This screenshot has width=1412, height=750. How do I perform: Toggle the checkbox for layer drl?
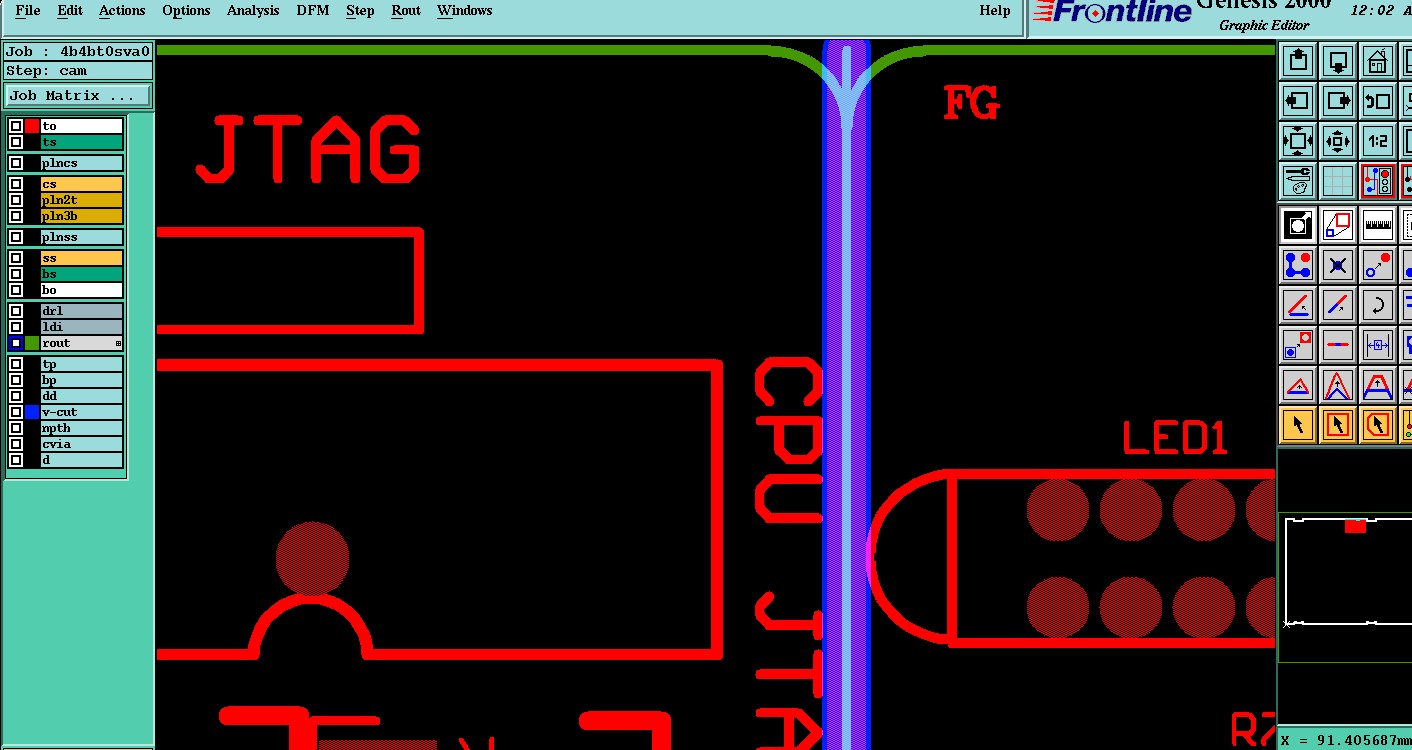(16, 311)
